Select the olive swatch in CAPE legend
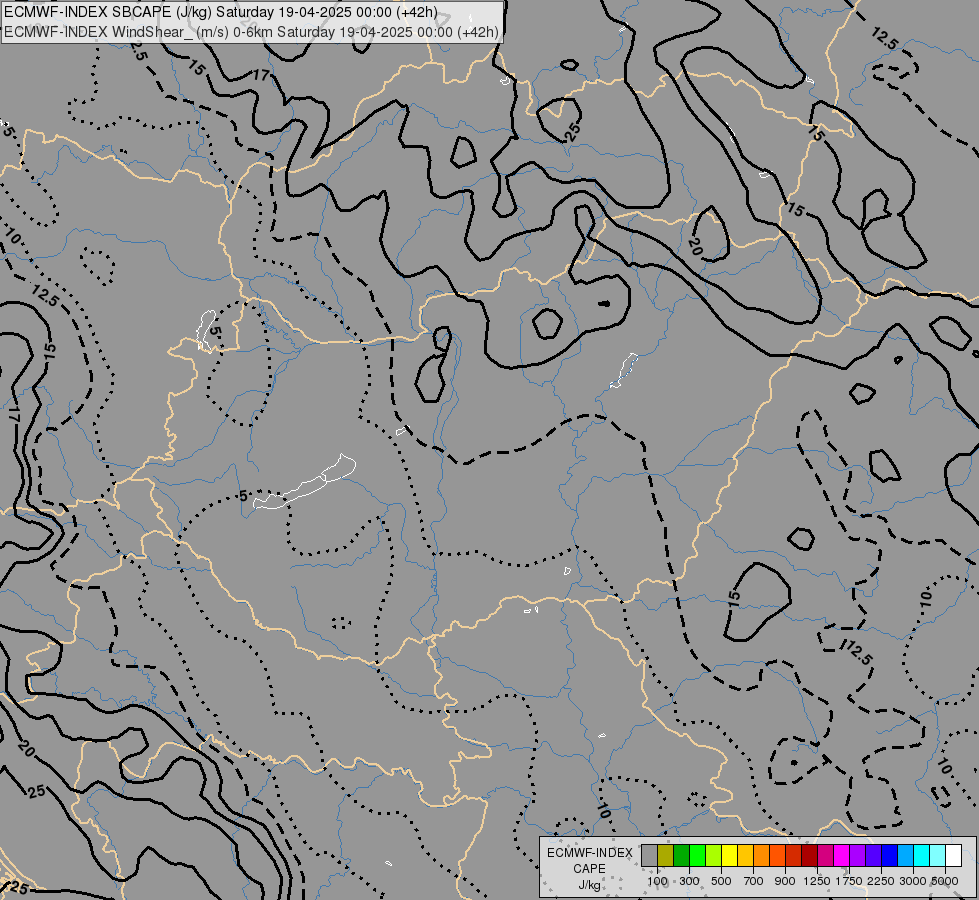 [666, 855]
